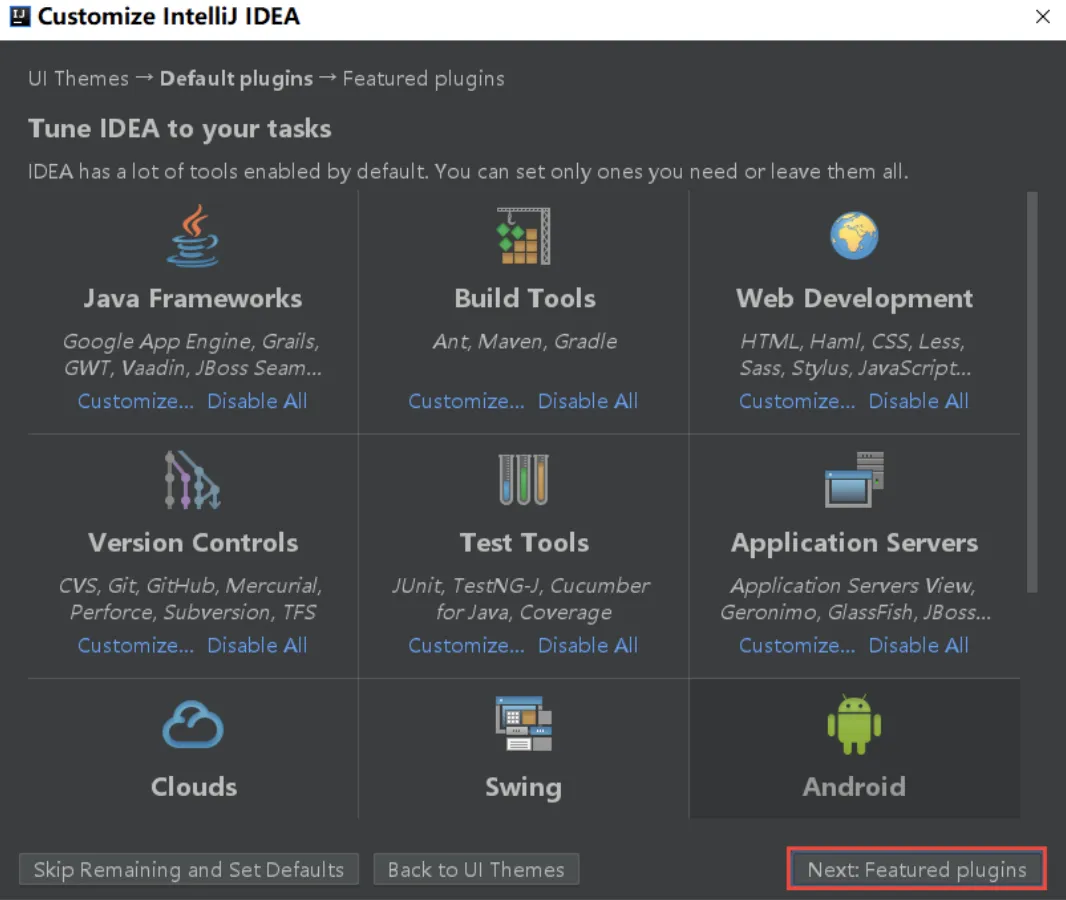The width and height of the screenshot is (1066, 900).
Task: Select the Java Frameworks heading
Action: pyautogui.click(x=193, y=298)
